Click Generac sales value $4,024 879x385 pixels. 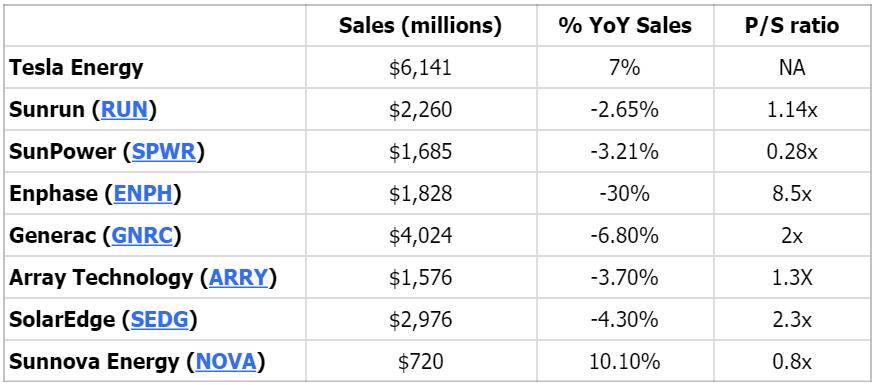pos(420,236)
